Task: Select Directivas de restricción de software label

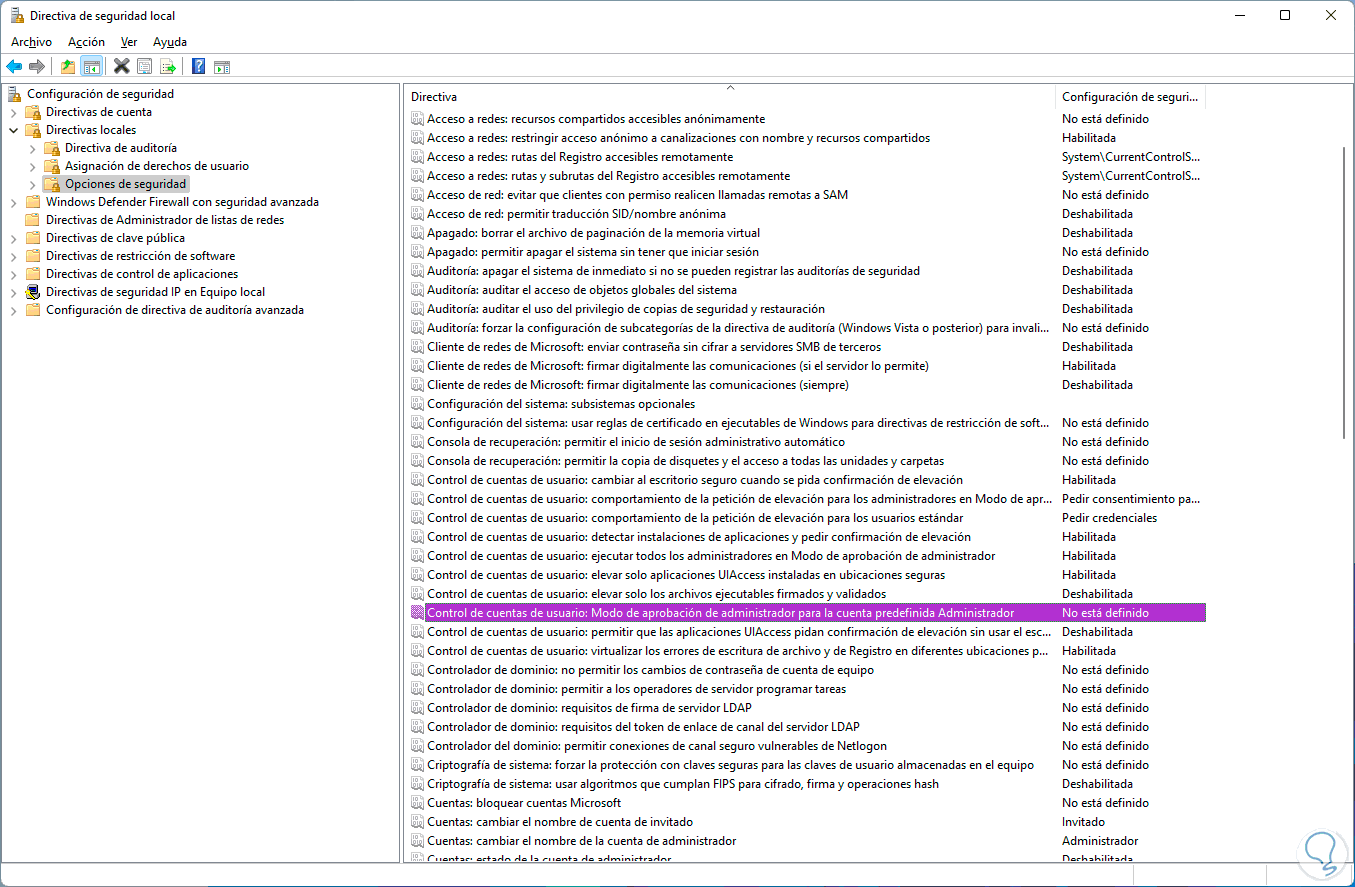Action: [140, 256]
